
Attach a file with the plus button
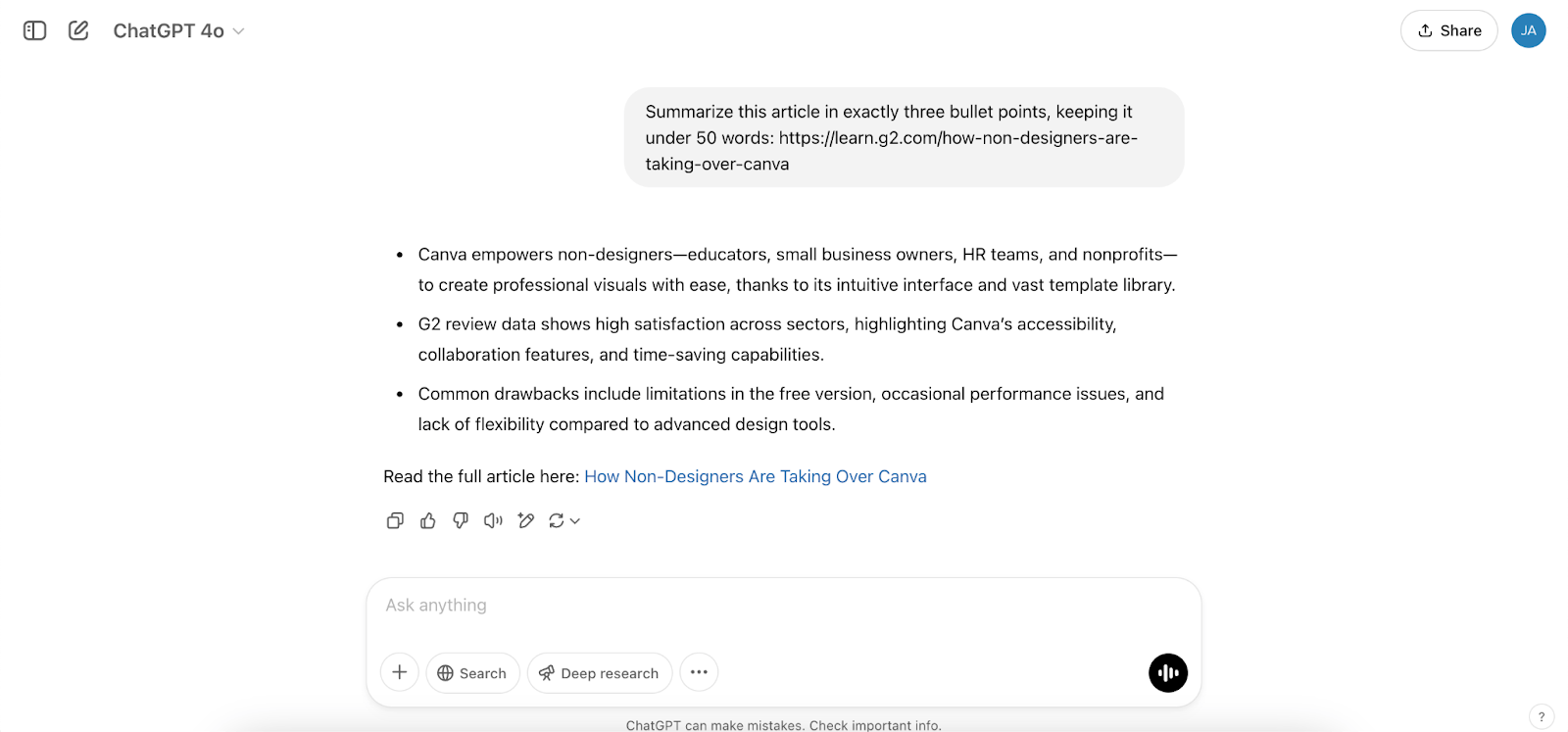point(399,672)
